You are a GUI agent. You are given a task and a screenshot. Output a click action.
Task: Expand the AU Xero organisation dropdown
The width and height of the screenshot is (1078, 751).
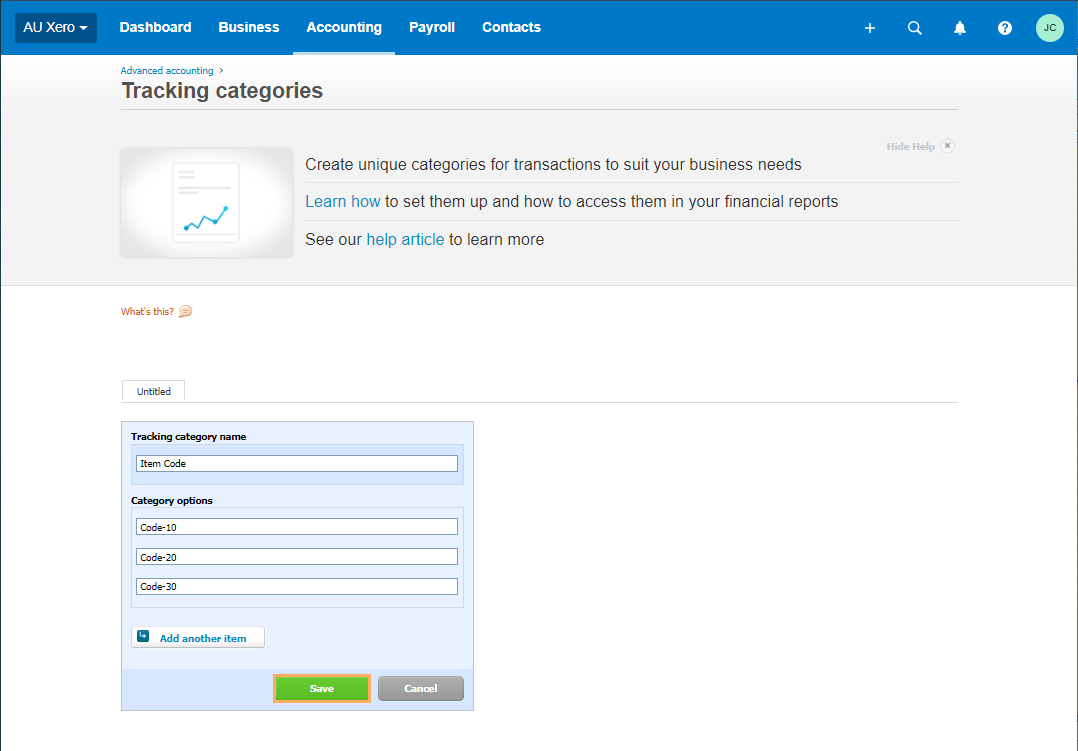coord(56,28)
